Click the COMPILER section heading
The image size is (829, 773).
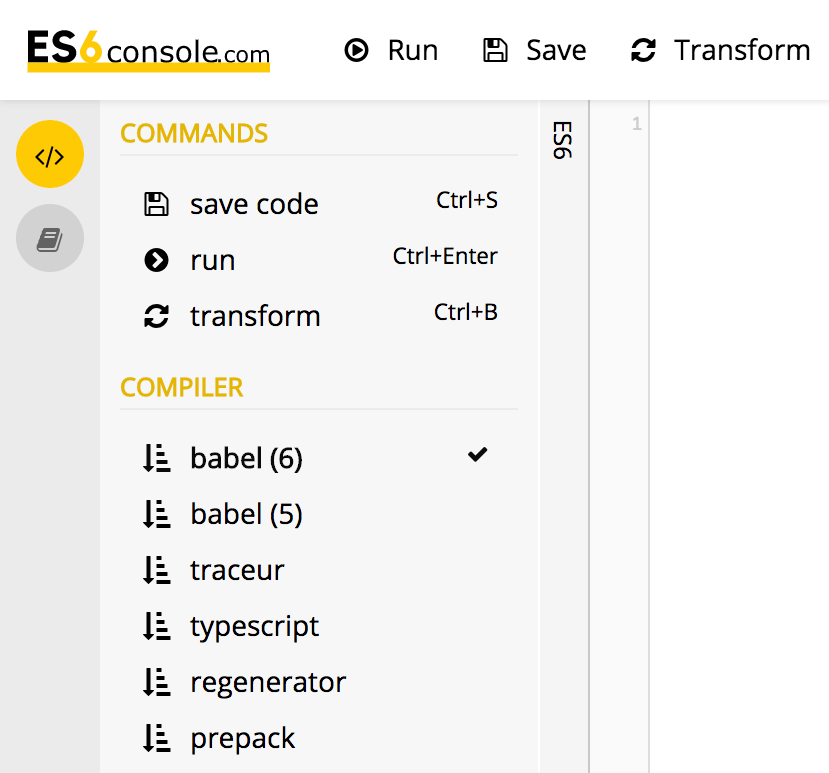coord(181,387)
